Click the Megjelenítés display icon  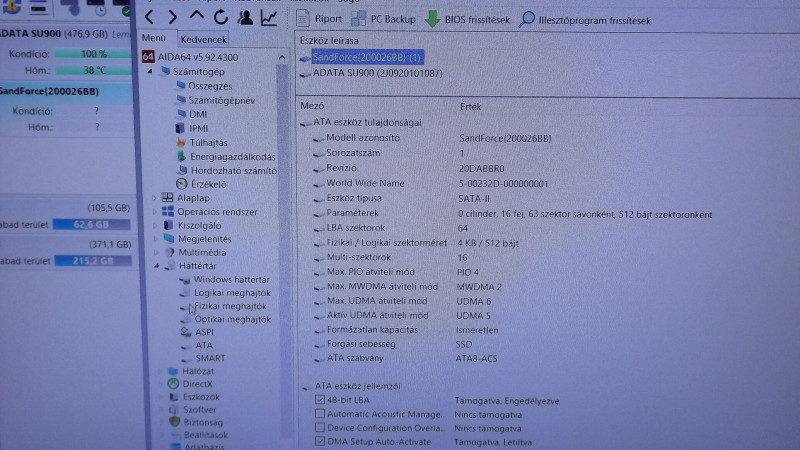pyautogui.click(x=169, y=238)
